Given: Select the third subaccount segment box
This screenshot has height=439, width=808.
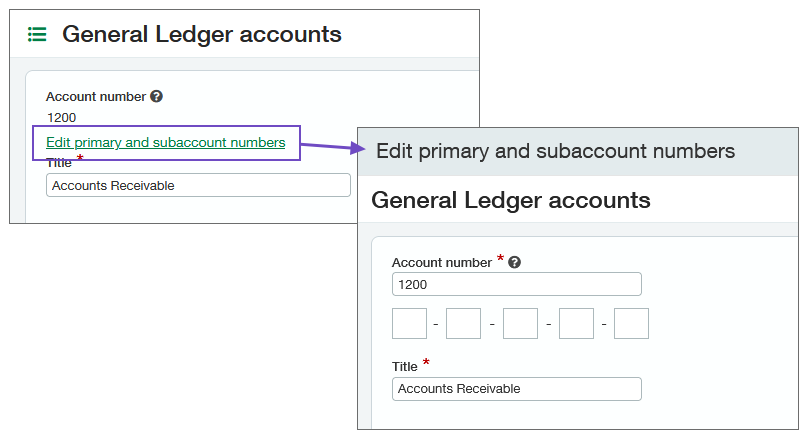Looking at the screenshot, I should 520,324.
